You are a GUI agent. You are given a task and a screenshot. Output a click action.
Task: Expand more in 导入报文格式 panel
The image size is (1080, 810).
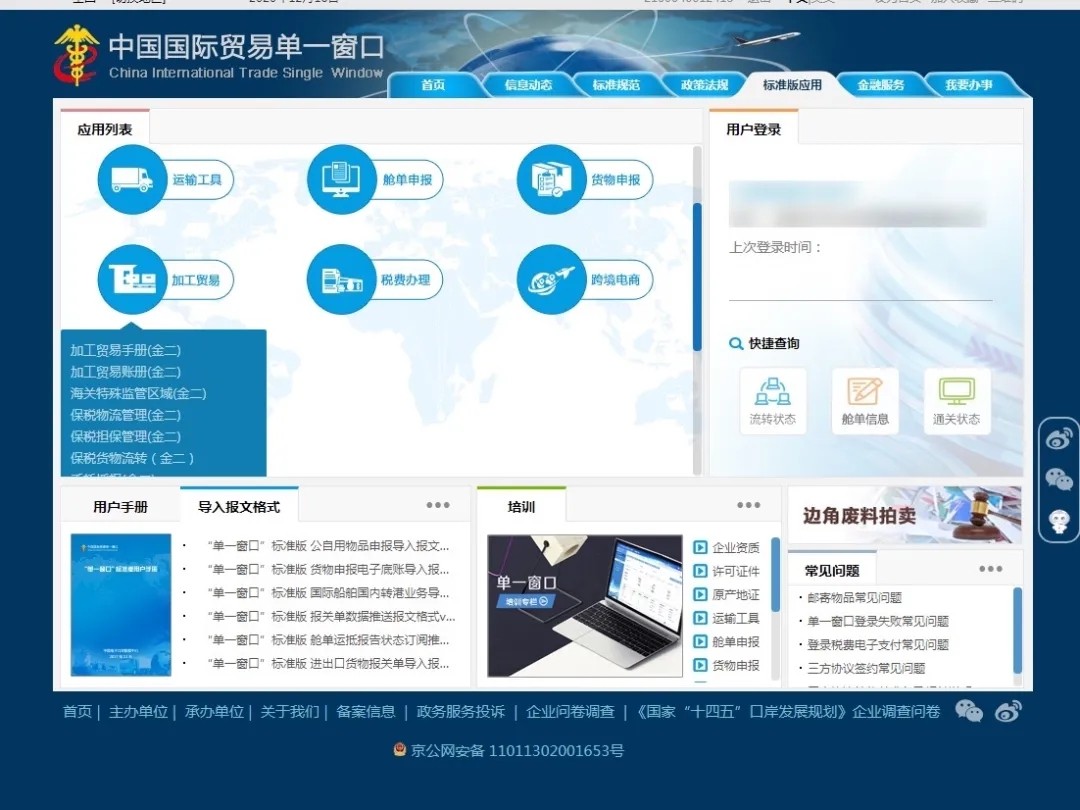click(438, 506)
